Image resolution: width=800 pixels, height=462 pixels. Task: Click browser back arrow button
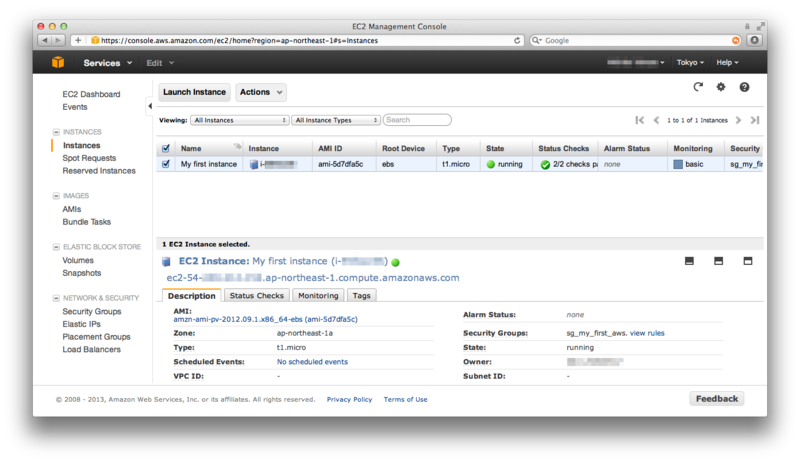click(45, 40)
